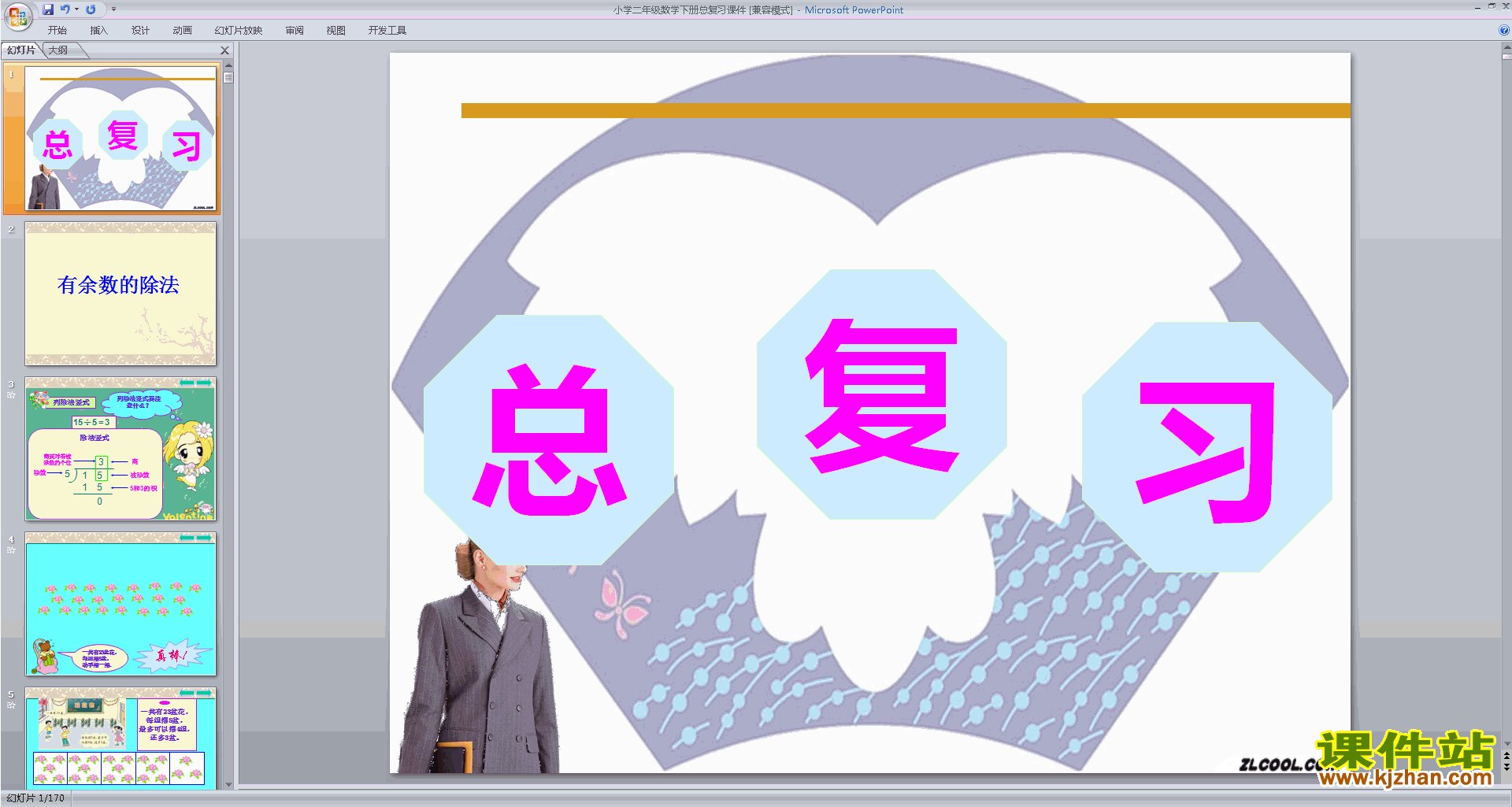Select the 习 octagon shape on slide
The image size is (1512, 807).
point(1207,447)
